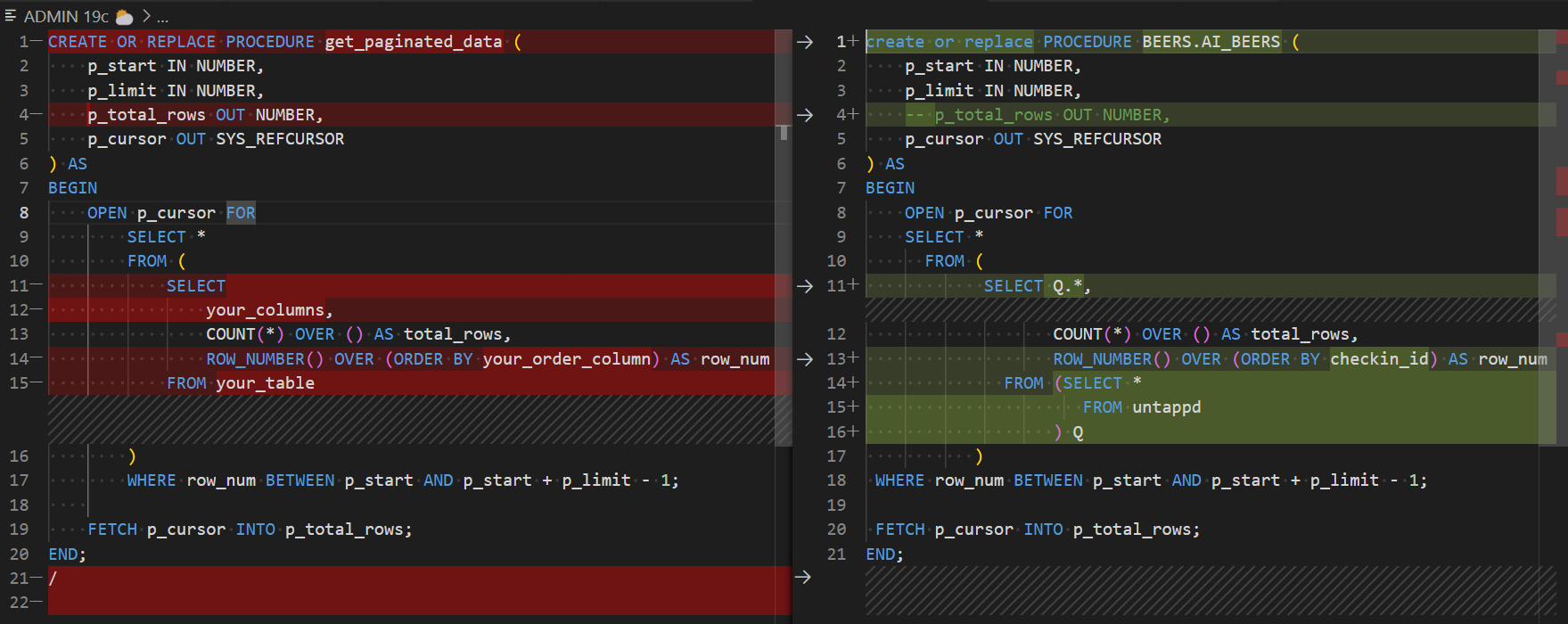Click your_table on left line 15
This screenshot has height=624, width=1568.
(x=266, y=383)
